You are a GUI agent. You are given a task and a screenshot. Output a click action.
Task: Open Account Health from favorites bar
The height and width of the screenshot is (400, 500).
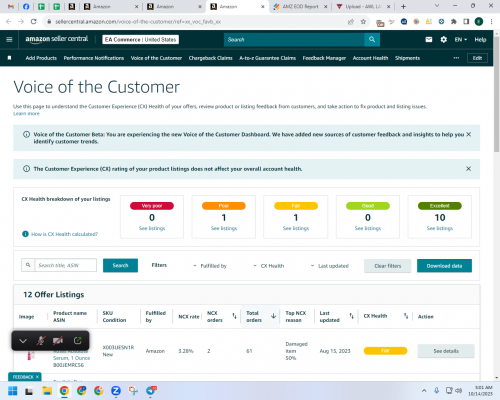point(370,58)
